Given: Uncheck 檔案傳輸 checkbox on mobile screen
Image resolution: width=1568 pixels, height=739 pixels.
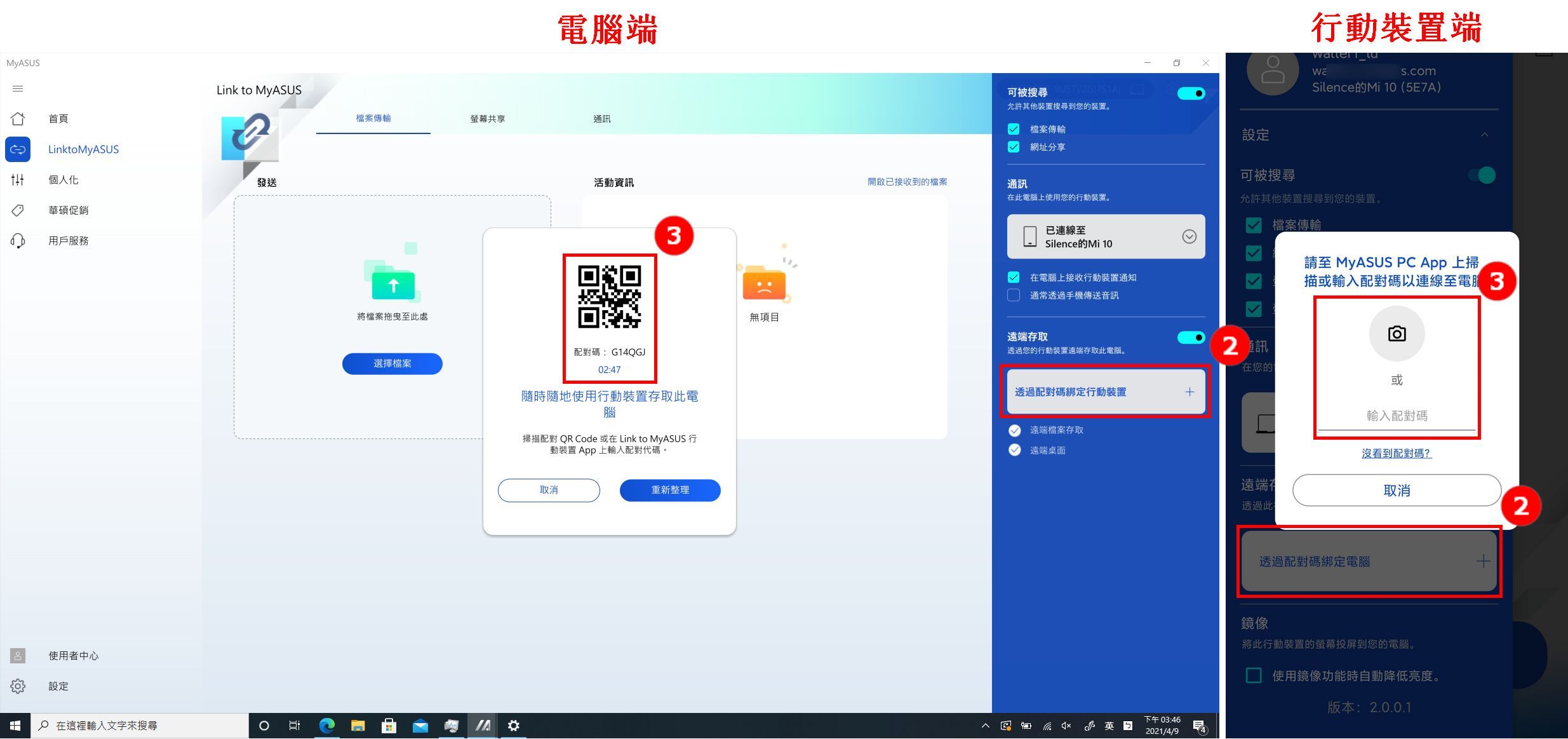Looking at the screenshot, I should coord(1254,225).
